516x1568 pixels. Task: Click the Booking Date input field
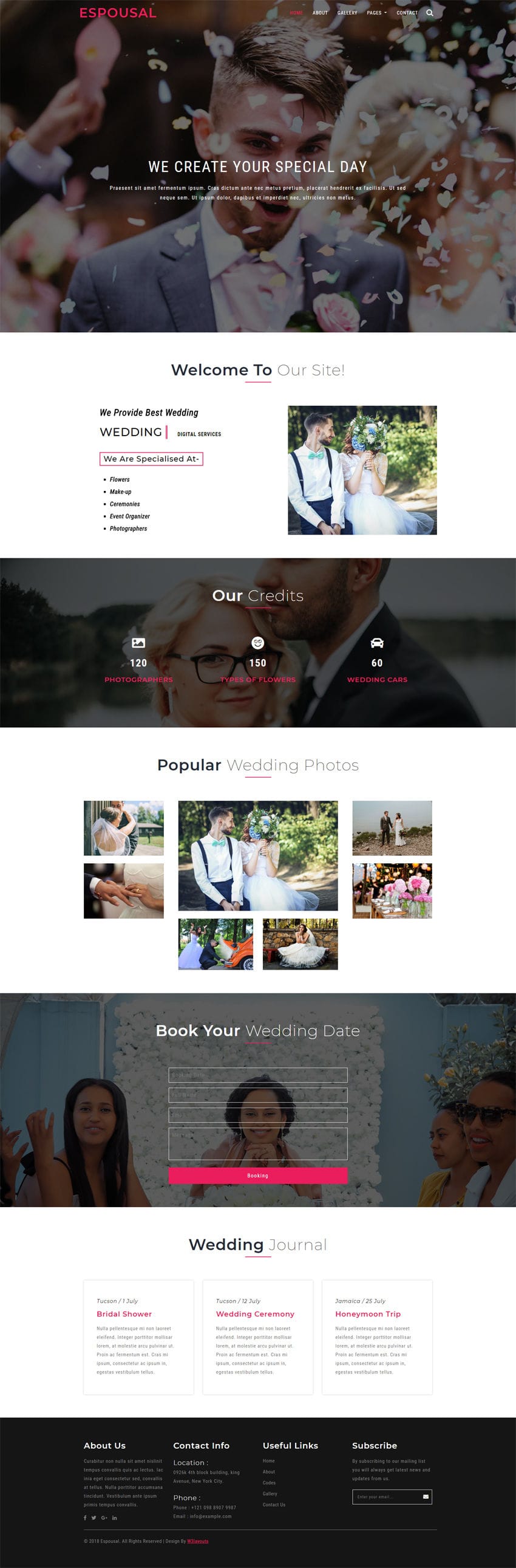[258, 1075]
